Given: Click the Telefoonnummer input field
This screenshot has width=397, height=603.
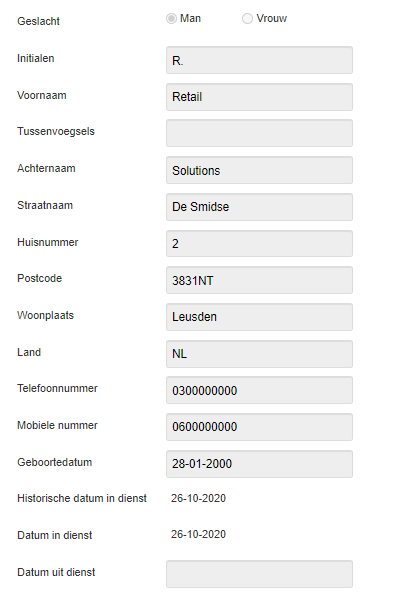Looking at the screenshot, I should point(259,390).
